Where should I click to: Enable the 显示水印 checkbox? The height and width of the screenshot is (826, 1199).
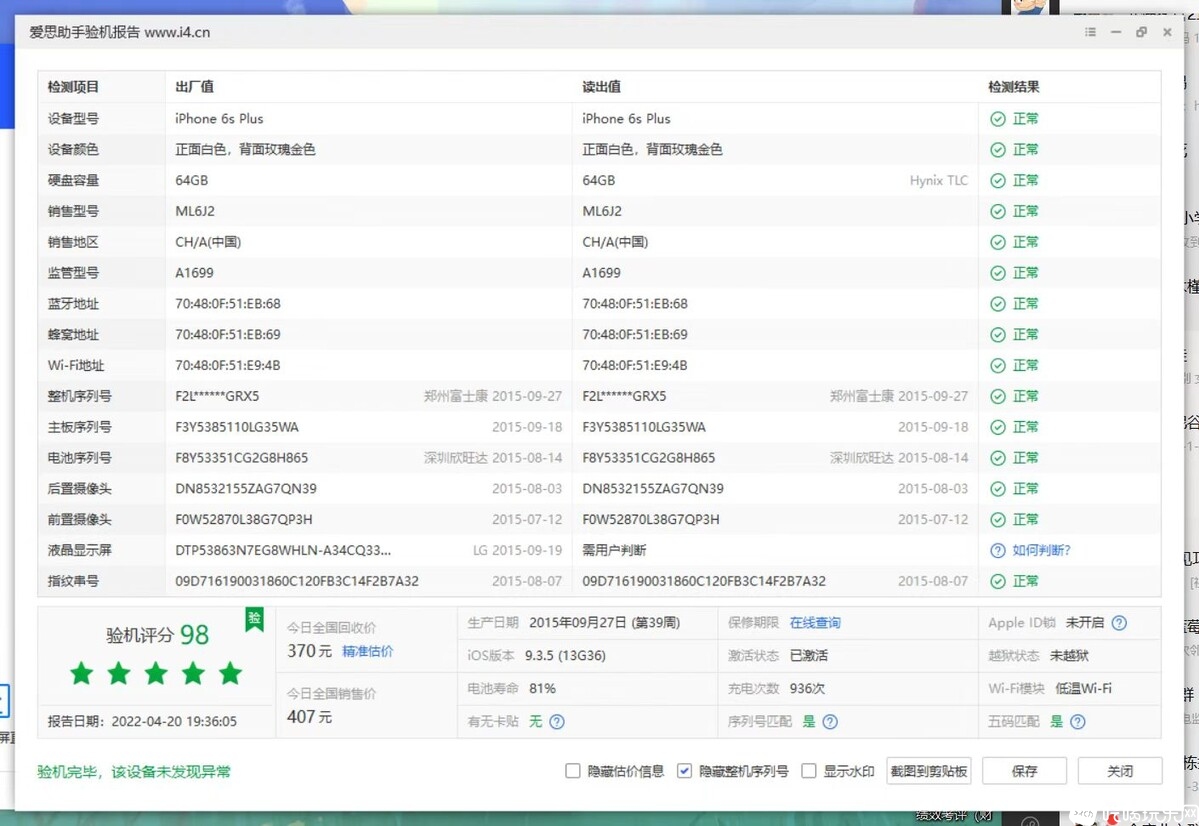pyautogui.click(x=808, y=771)
